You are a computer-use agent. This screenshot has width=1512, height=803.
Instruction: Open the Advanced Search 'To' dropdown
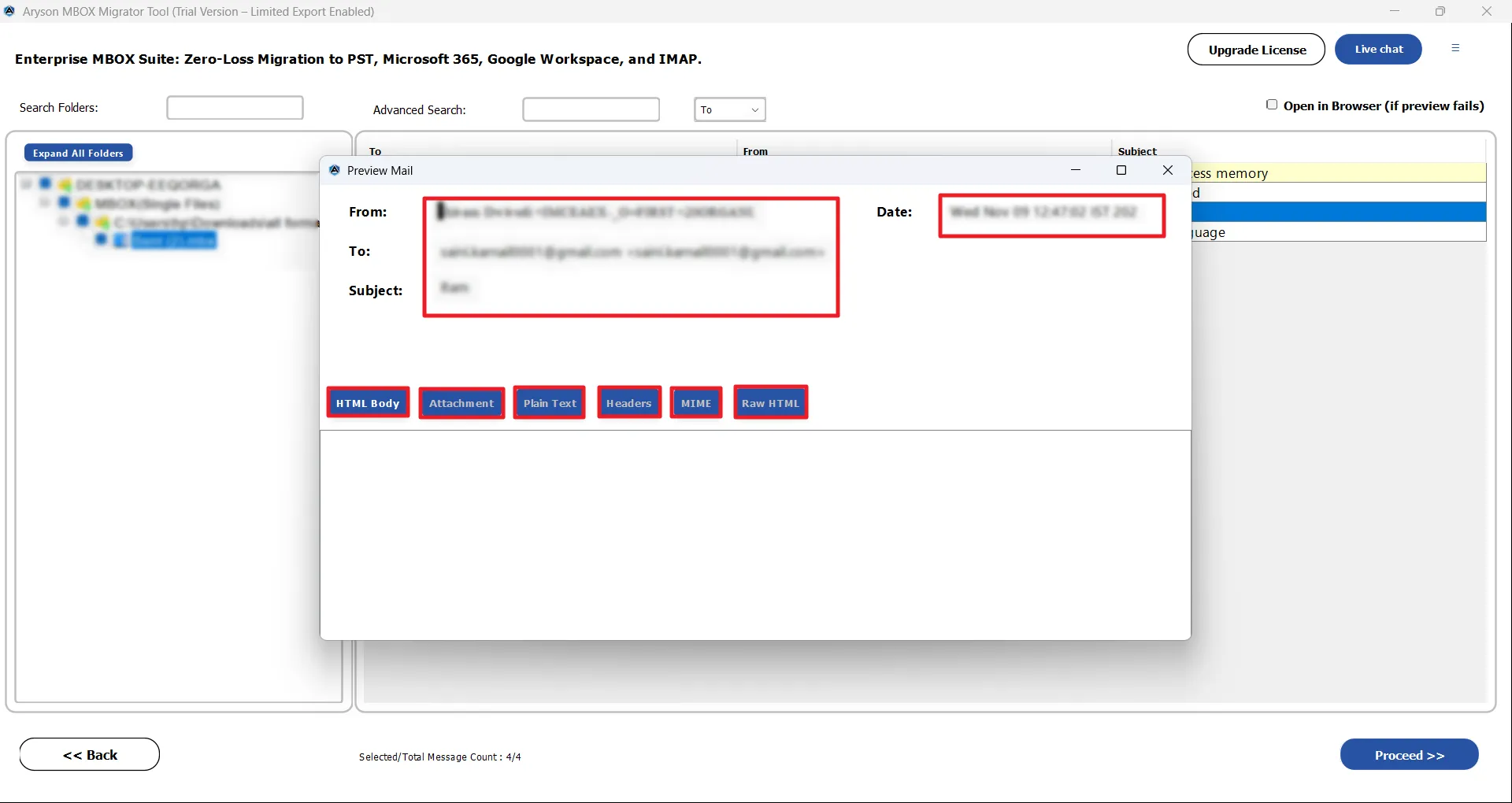tap(730, 109)
